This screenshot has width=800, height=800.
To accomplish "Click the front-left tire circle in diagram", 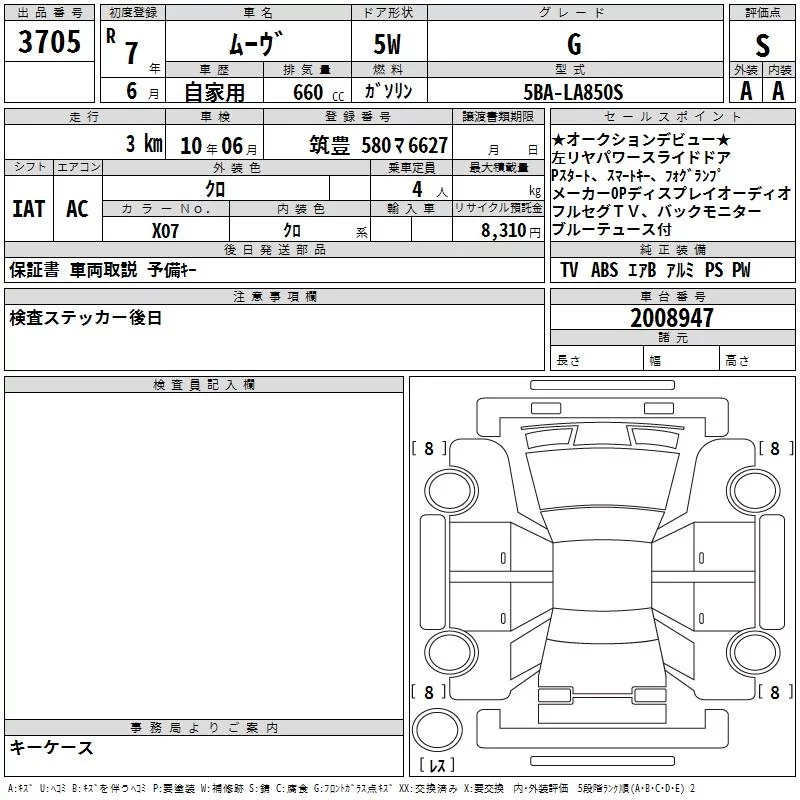I will (451, 492).
